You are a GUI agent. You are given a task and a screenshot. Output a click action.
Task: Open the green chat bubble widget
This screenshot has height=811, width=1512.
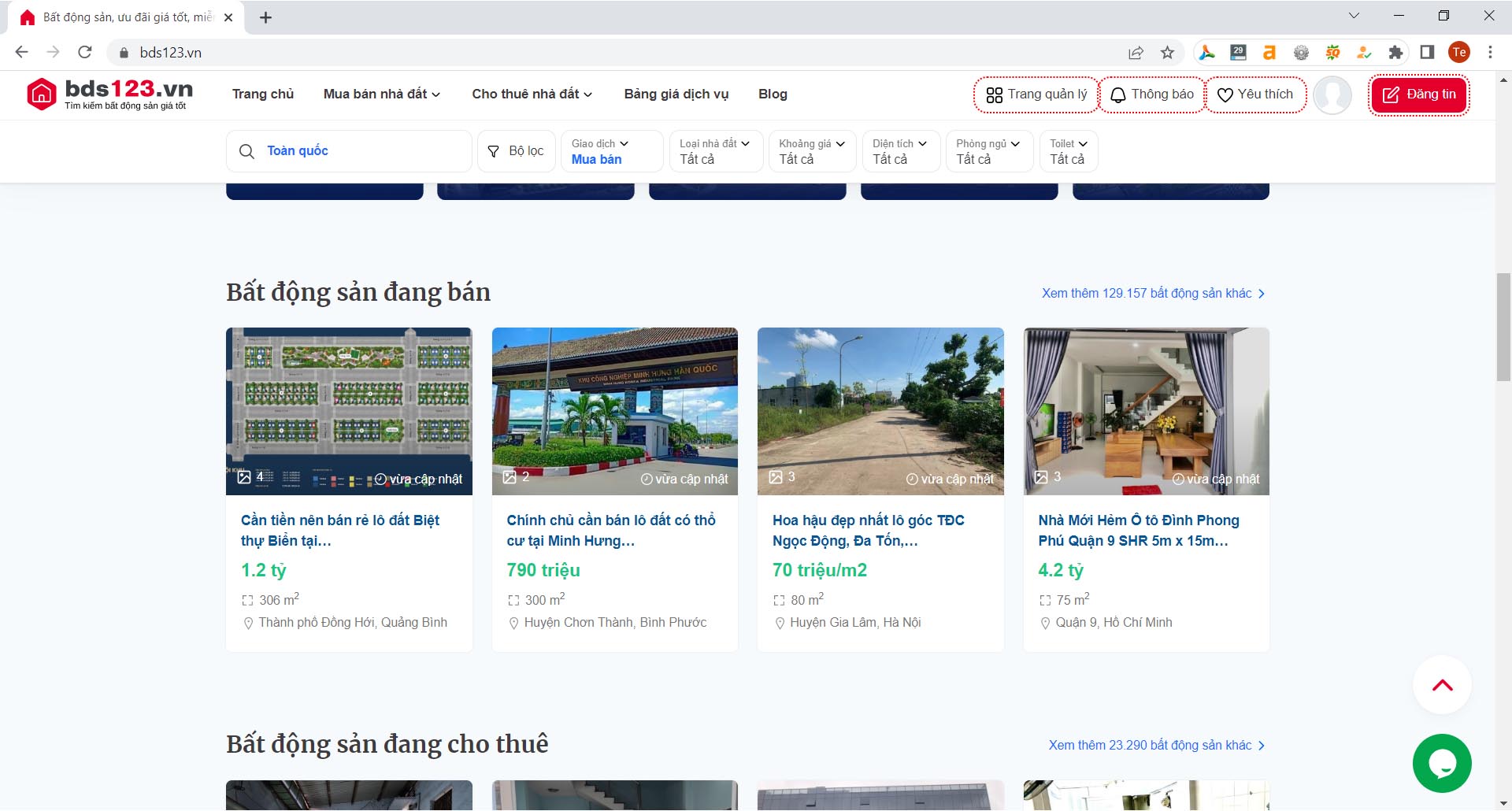pos(1442,763)
